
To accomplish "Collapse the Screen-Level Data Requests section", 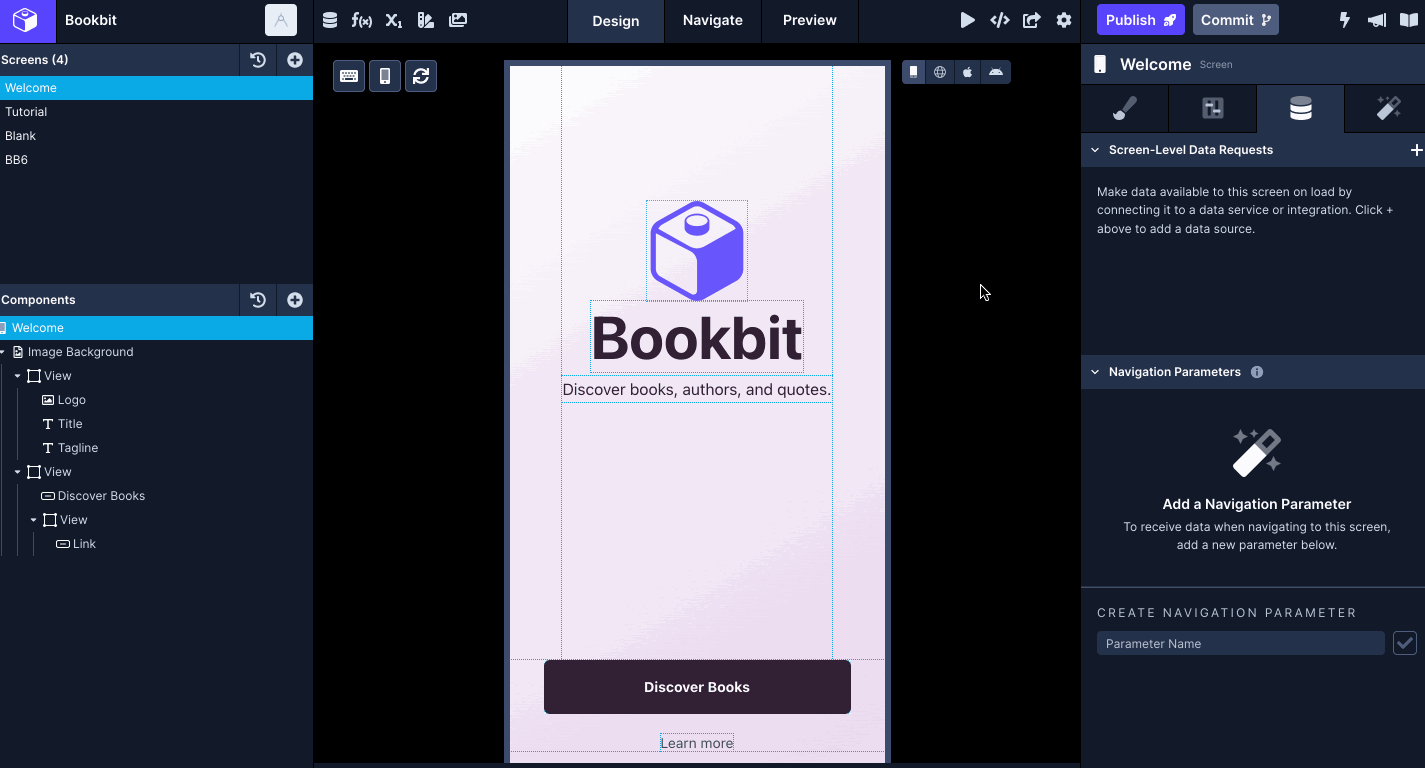I will 1096,150.
